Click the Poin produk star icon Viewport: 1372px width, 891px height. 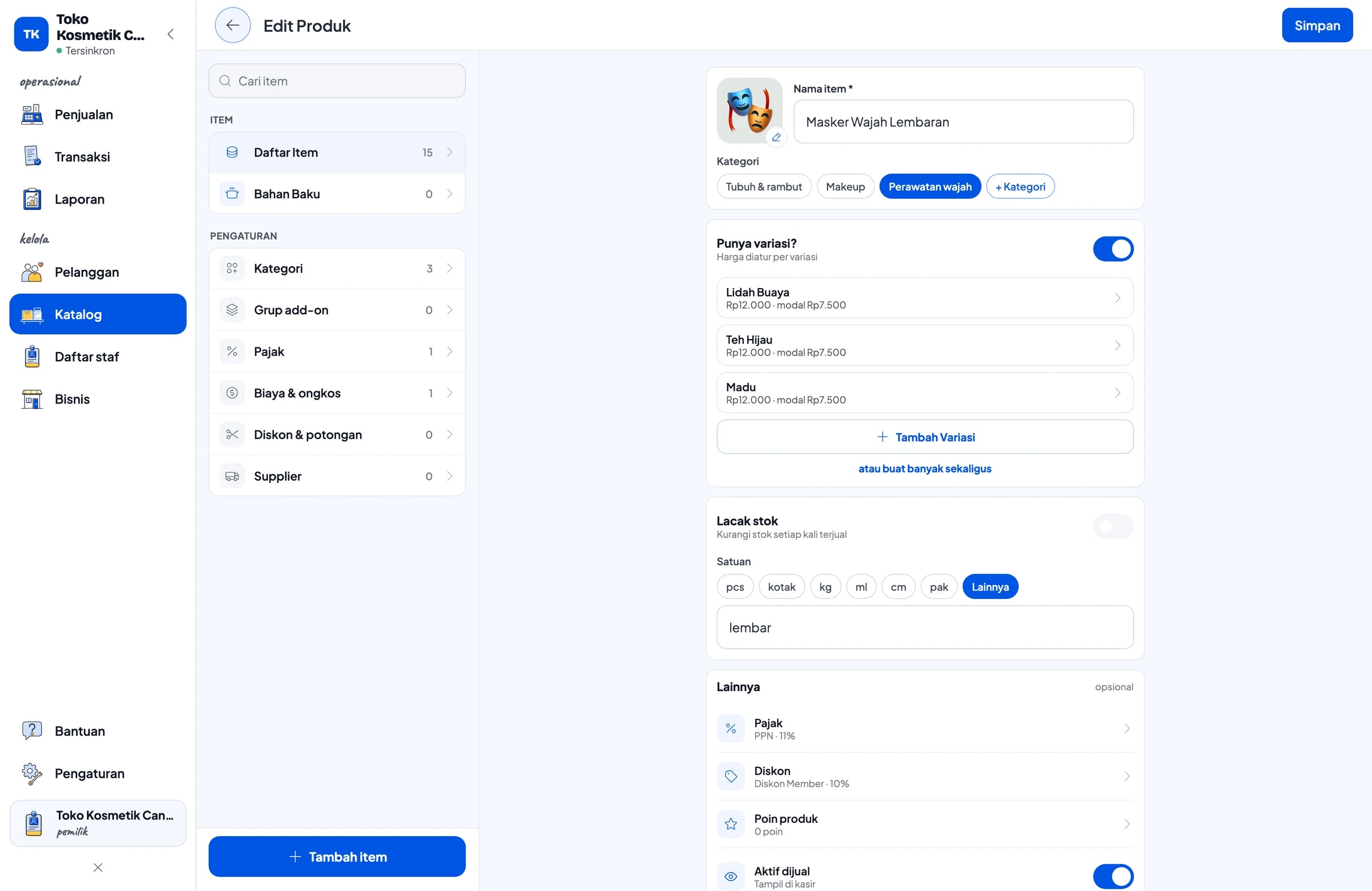click(731, 824)
